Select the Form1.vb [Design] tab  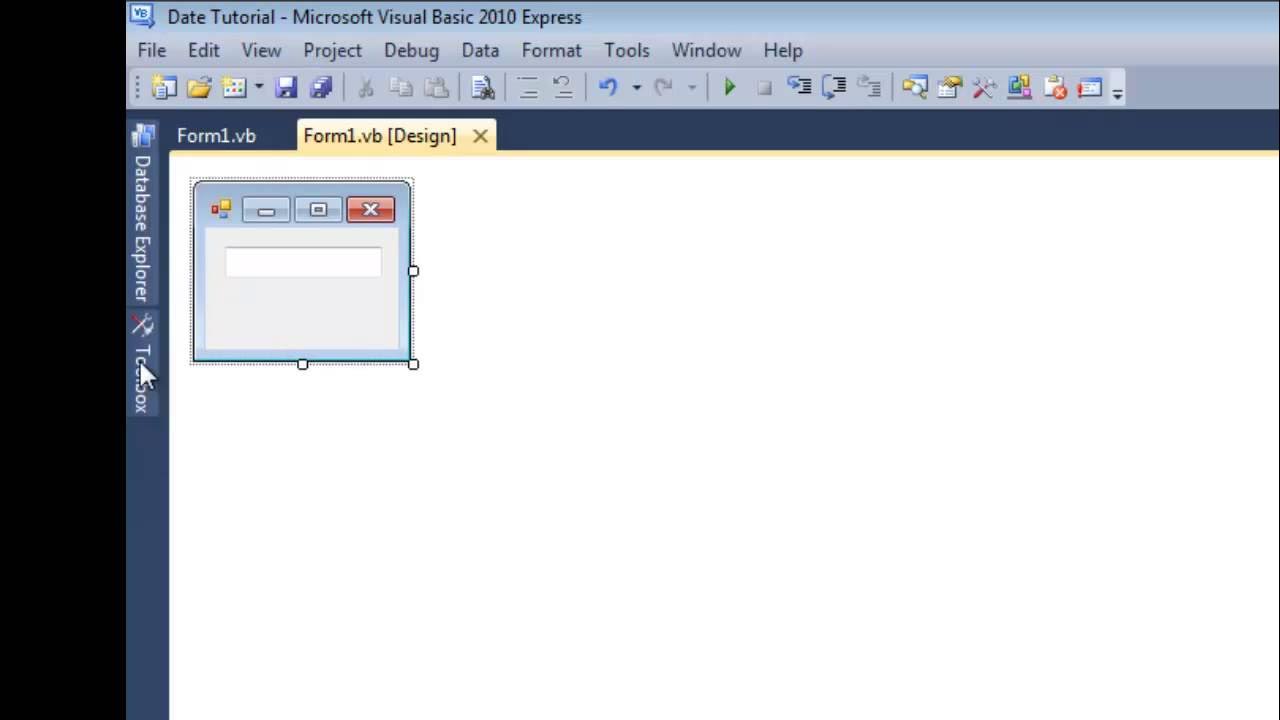click(379, 136)
